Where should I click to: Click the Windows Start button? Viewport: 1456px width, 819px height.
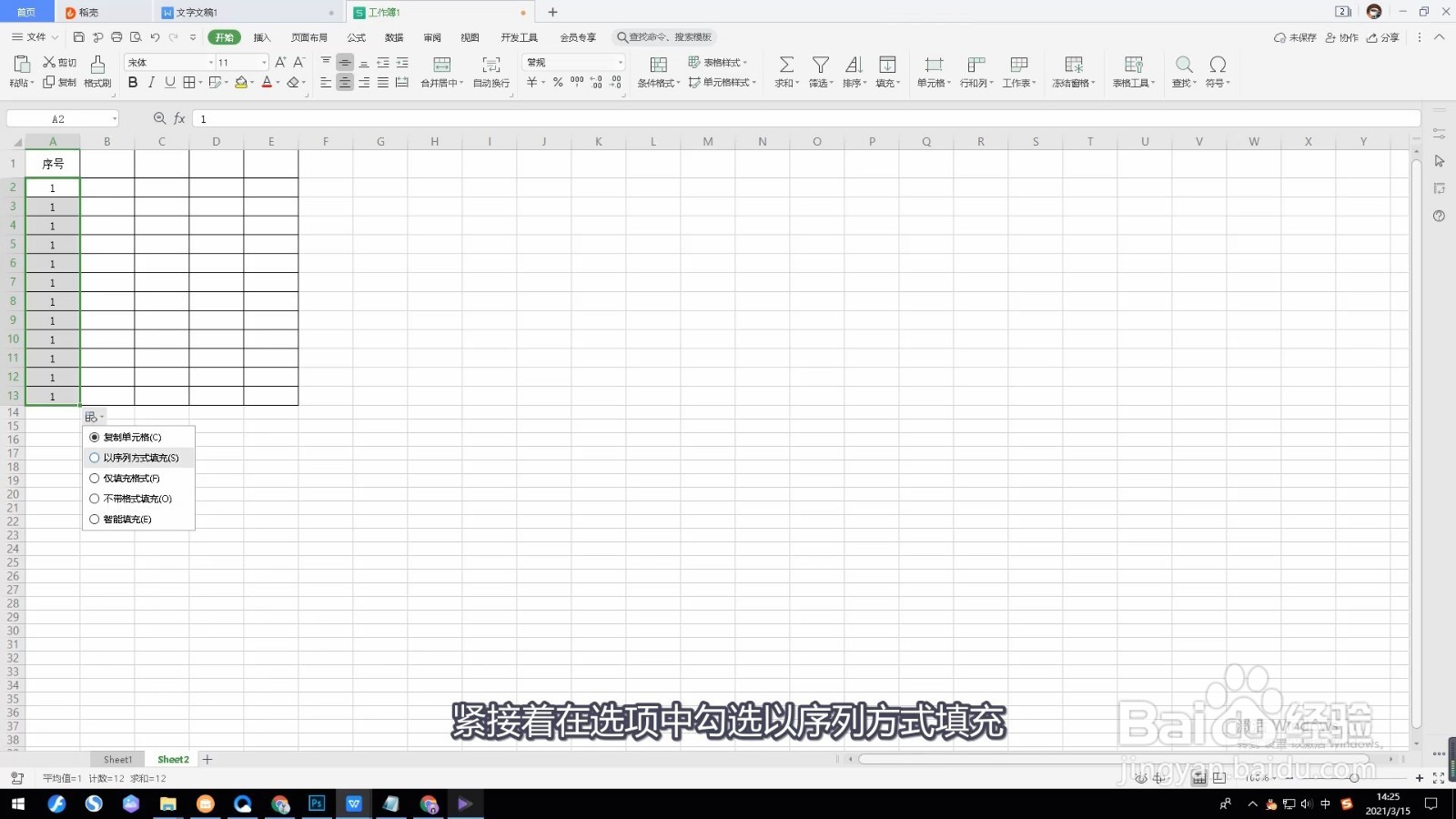click(x=18, y=804)
